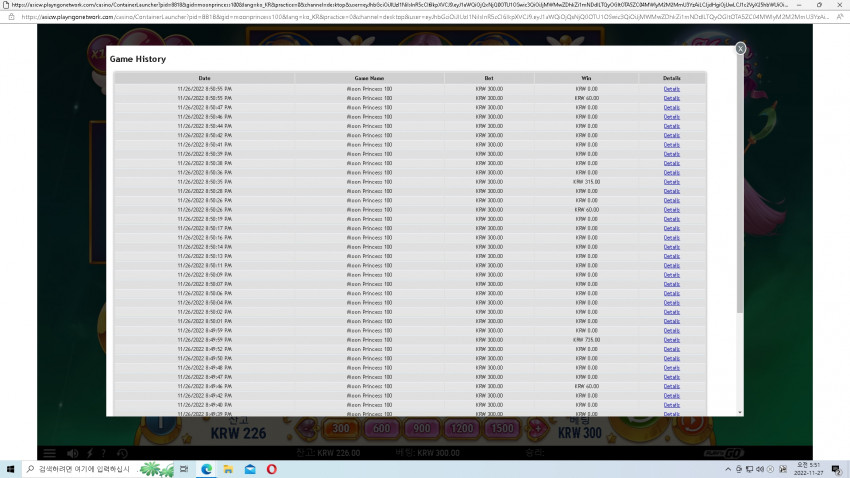
Task: Click the Game History scrollbar thumb
Action: pyautogui.click(x=740, y=184)
